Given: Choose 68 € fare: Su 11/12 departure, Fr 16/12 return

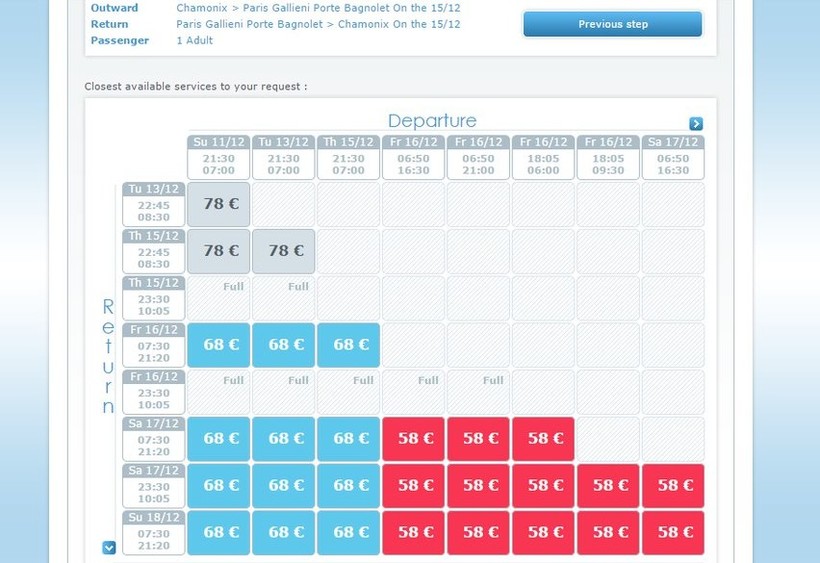Looking at the screenshot, I should tap(219, 345).
